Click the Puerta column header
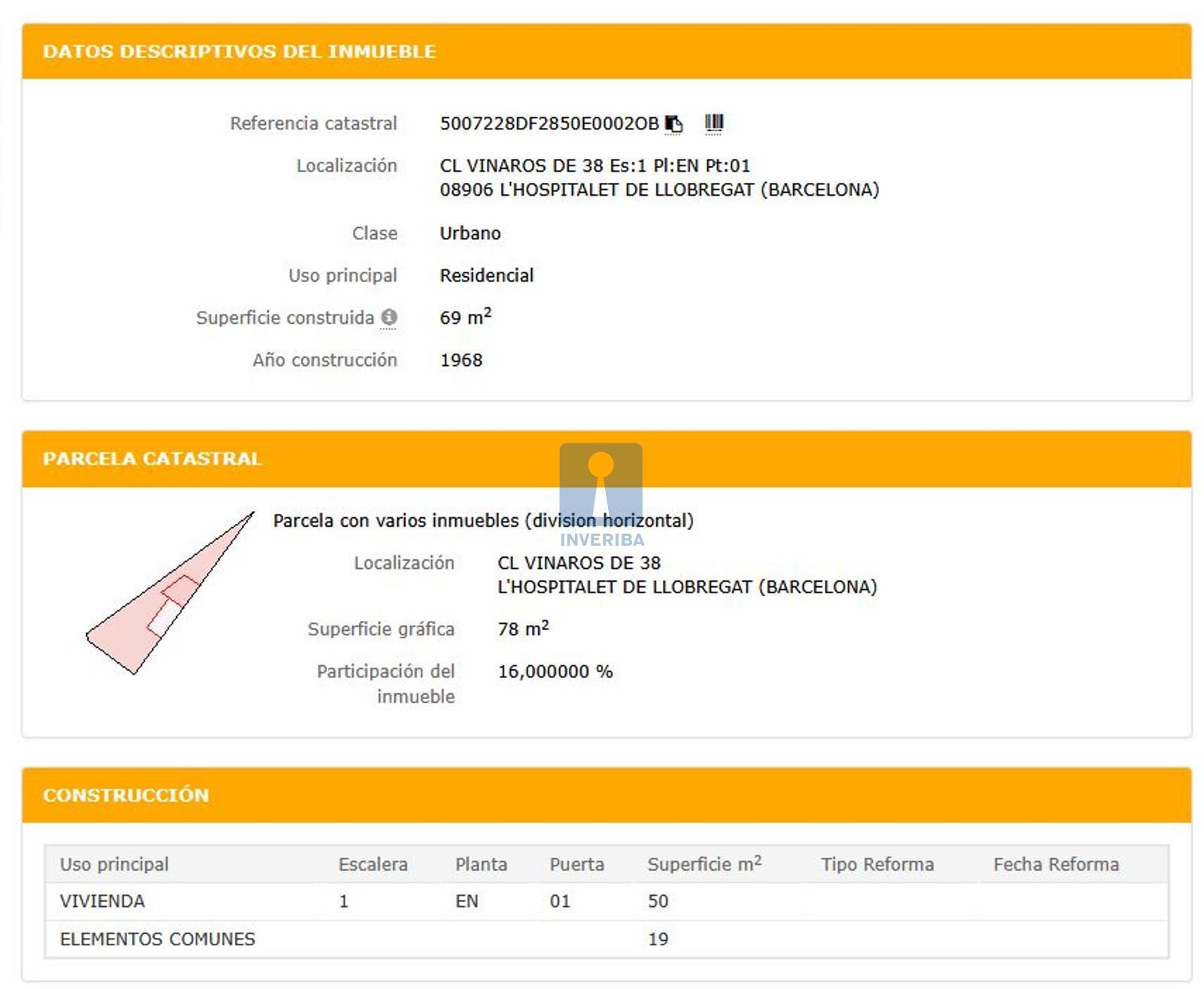 coord(576,864)
